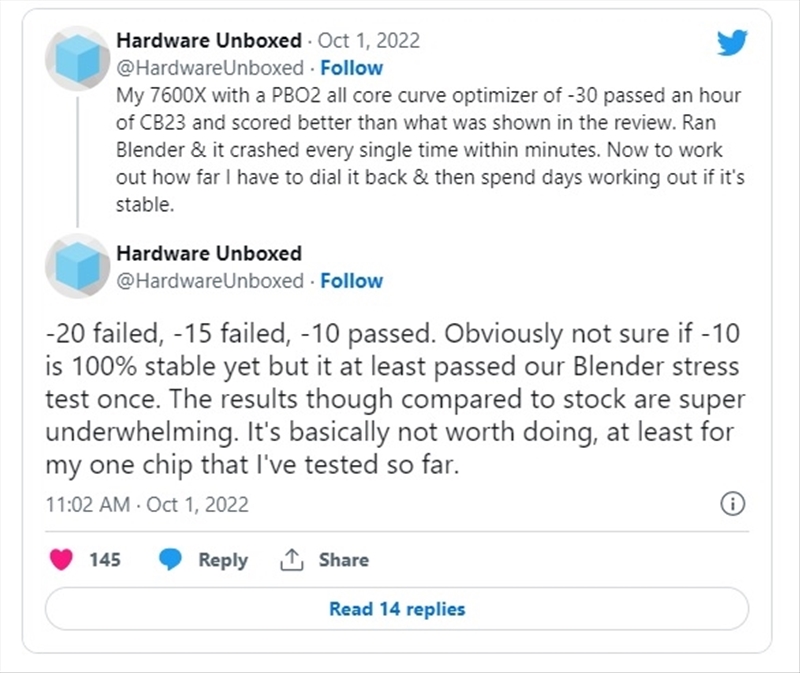The image size is (800, 673).
Task: Open Hardware Unboxed name in first tweet
Action: tap(208, 41)
